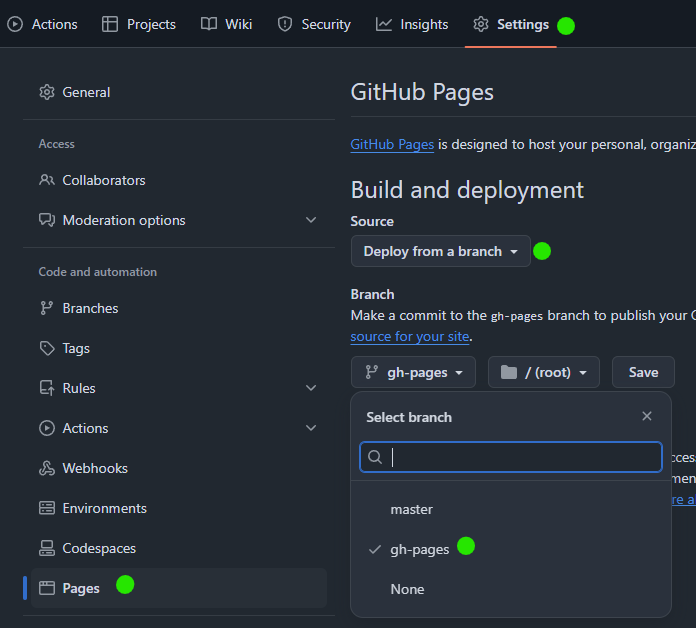Choose master branch from list

(x=511, y=510)
